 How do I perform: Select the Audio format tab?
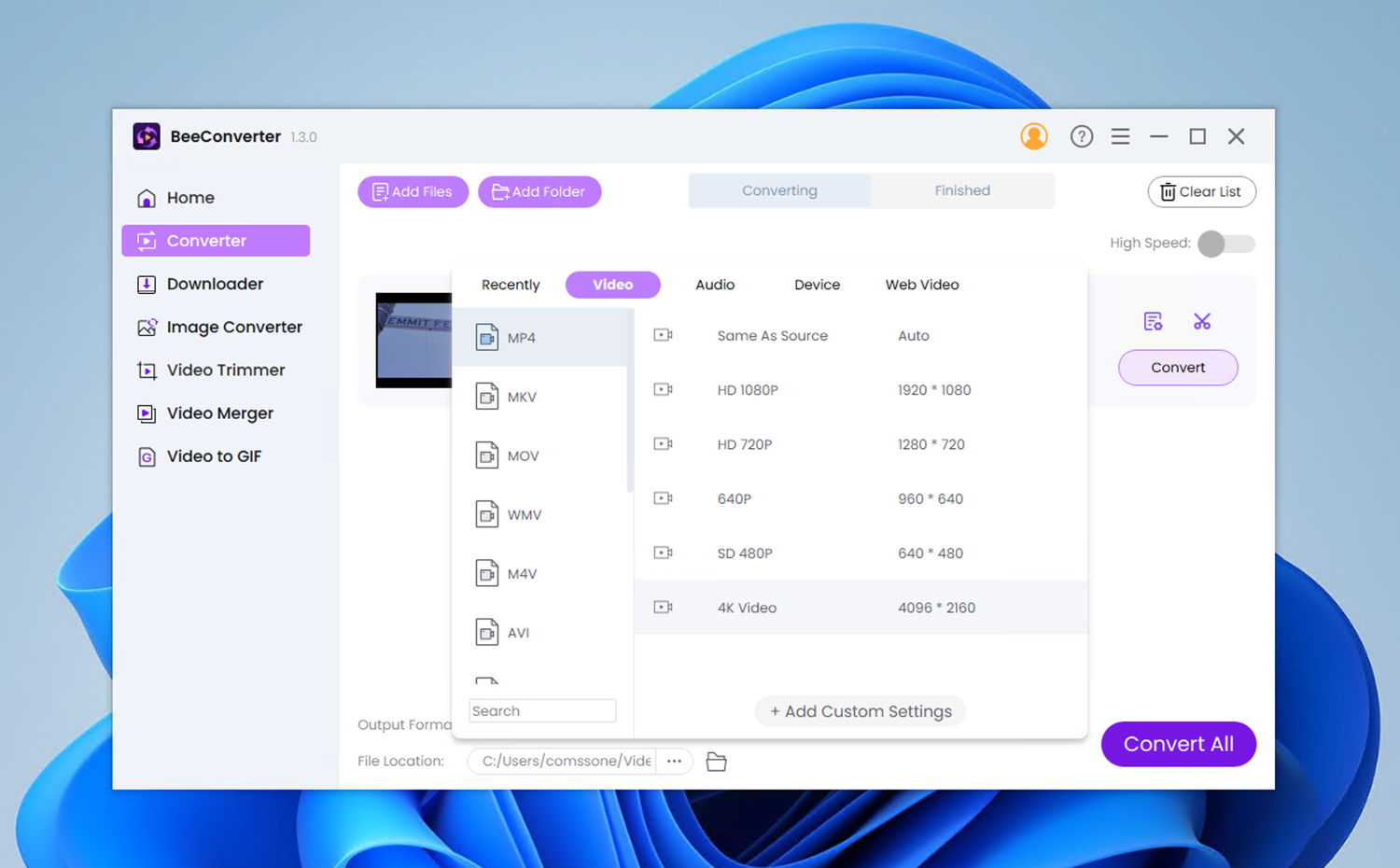pyautogui.click(x=715, y=285)
